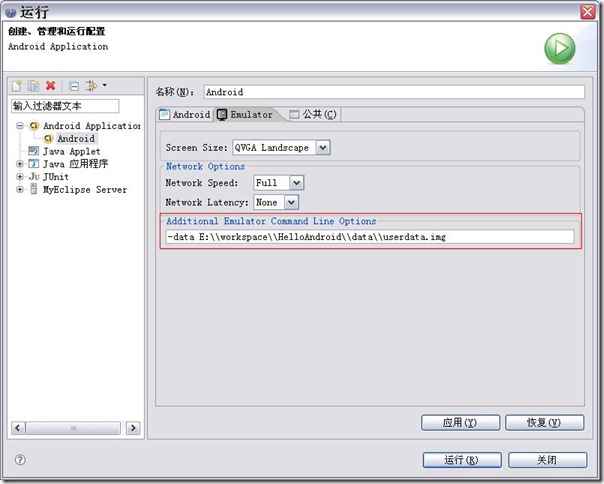The image size is (604, 484).
Task: Click the Android Application category icon
Action: pyautogui.click(x=34, y=126)
